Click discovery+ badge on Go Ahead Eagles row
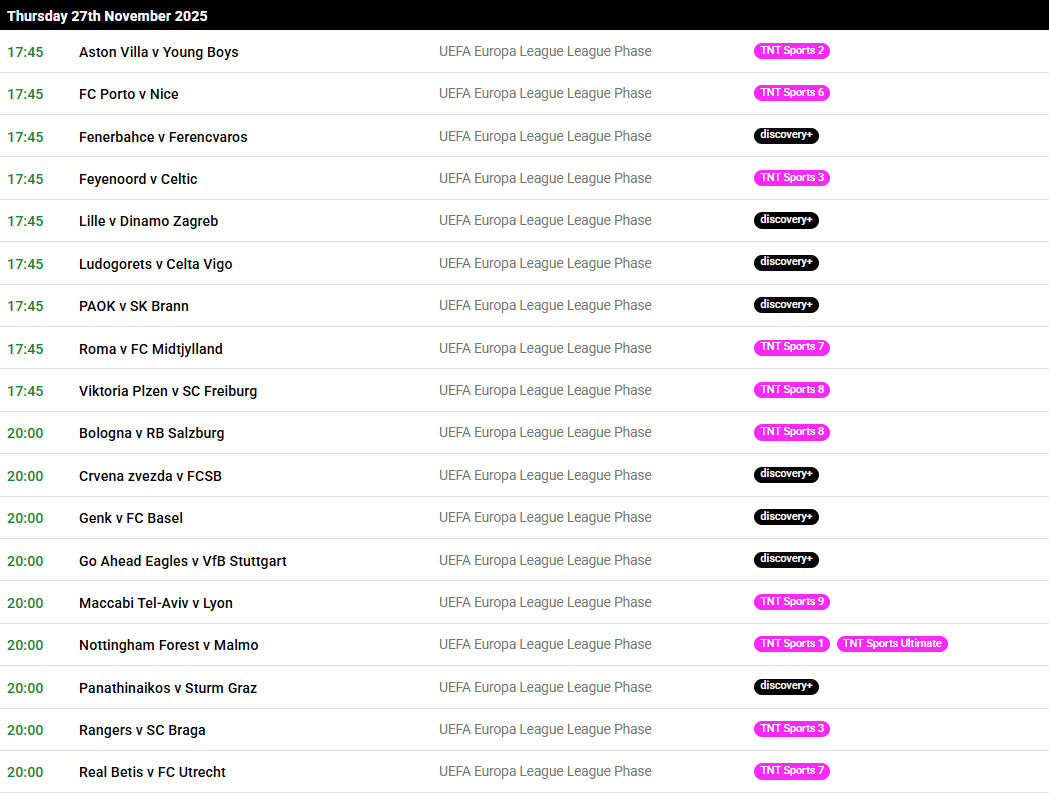 [786, 559]
